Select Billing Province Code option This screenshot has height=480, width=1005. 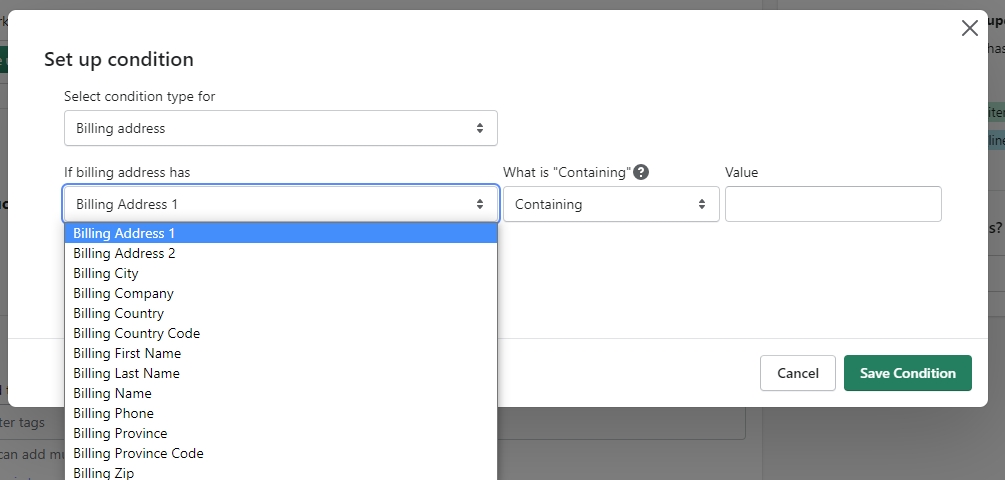pos(138,453)
